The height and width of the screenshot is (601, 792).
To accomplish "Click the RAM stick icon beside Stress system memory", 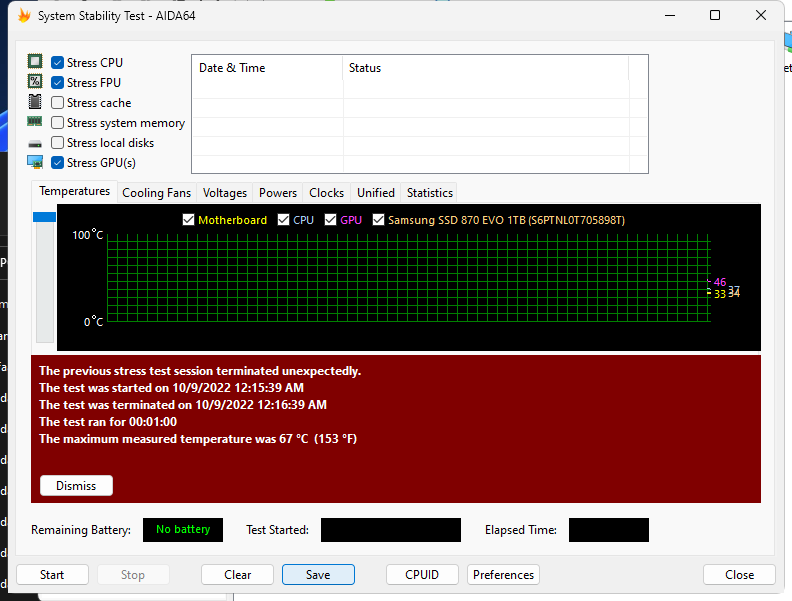I will pyautogui.click(x=35, y=121).
